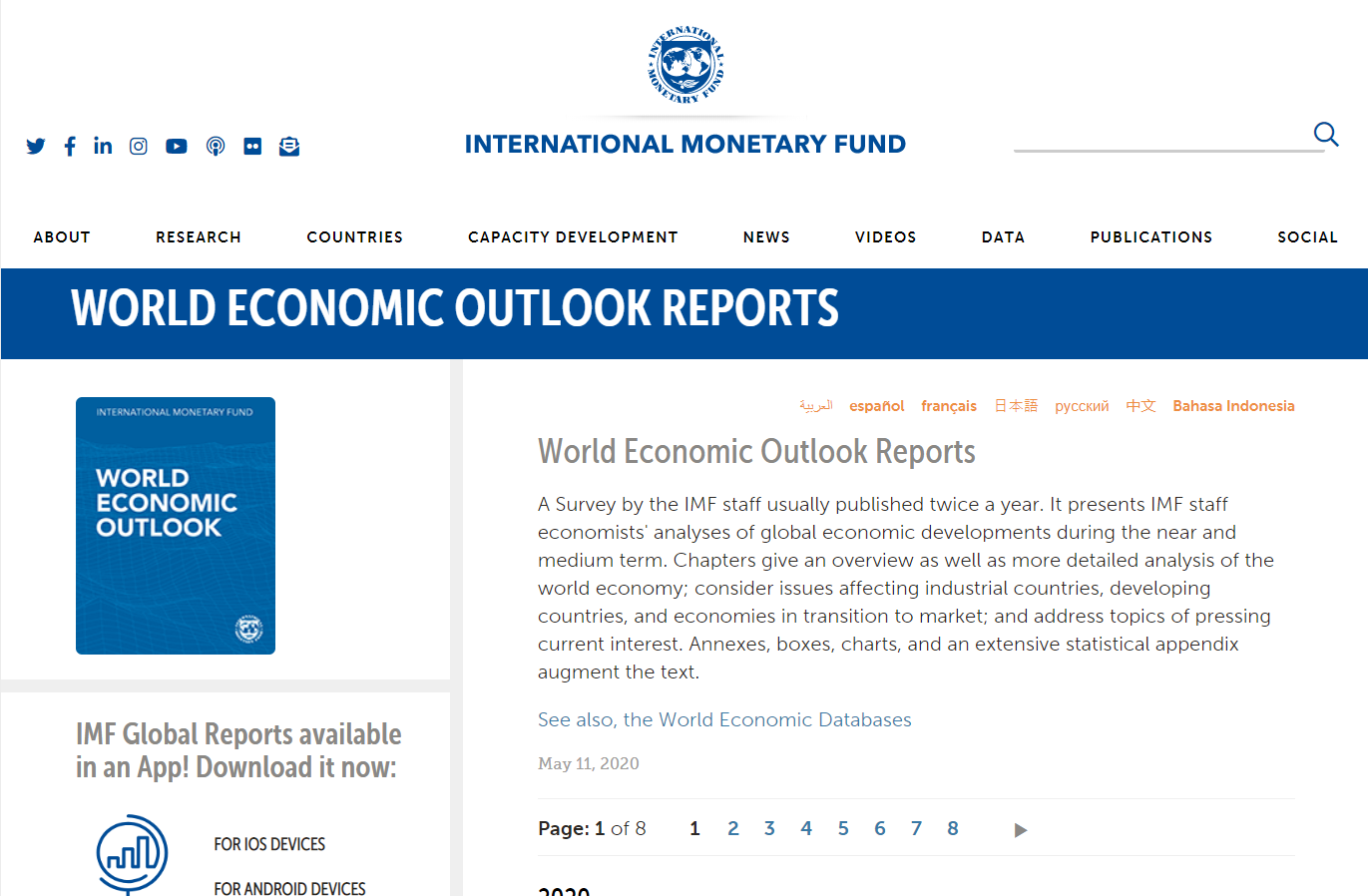Screen dimensions: 1368x896
Task: Switch language to Arabic
Action: pos(815,405)
